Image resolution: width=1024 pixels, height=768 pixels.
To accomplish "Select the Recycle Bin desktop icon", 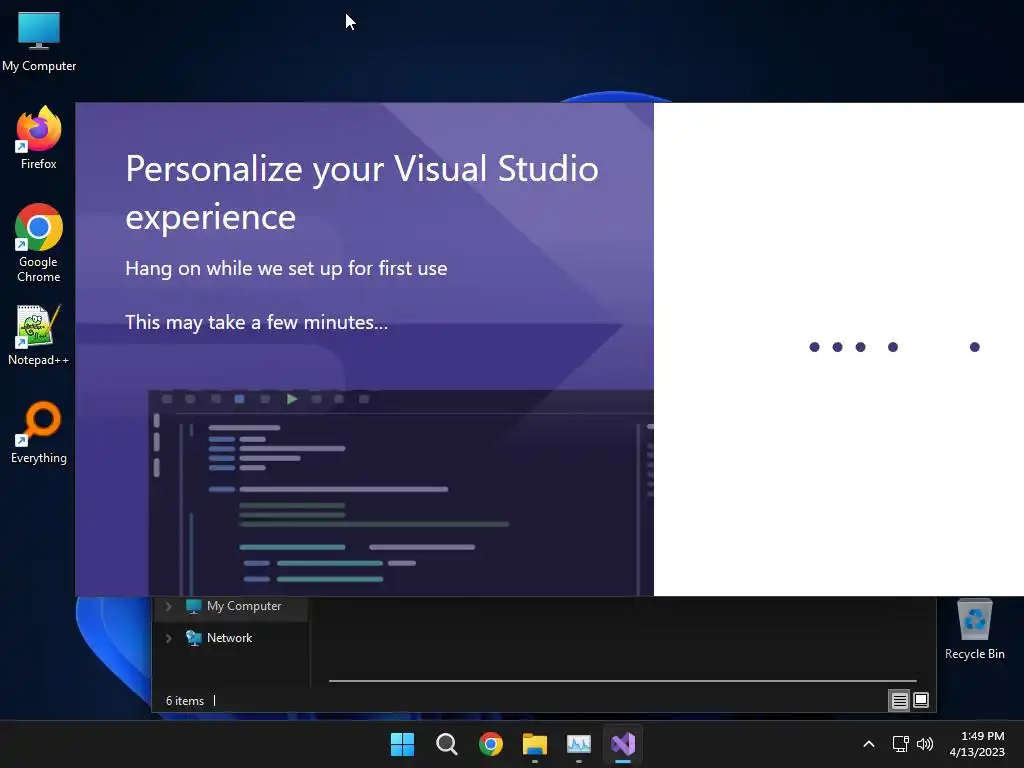I will (x=974, y=630).
